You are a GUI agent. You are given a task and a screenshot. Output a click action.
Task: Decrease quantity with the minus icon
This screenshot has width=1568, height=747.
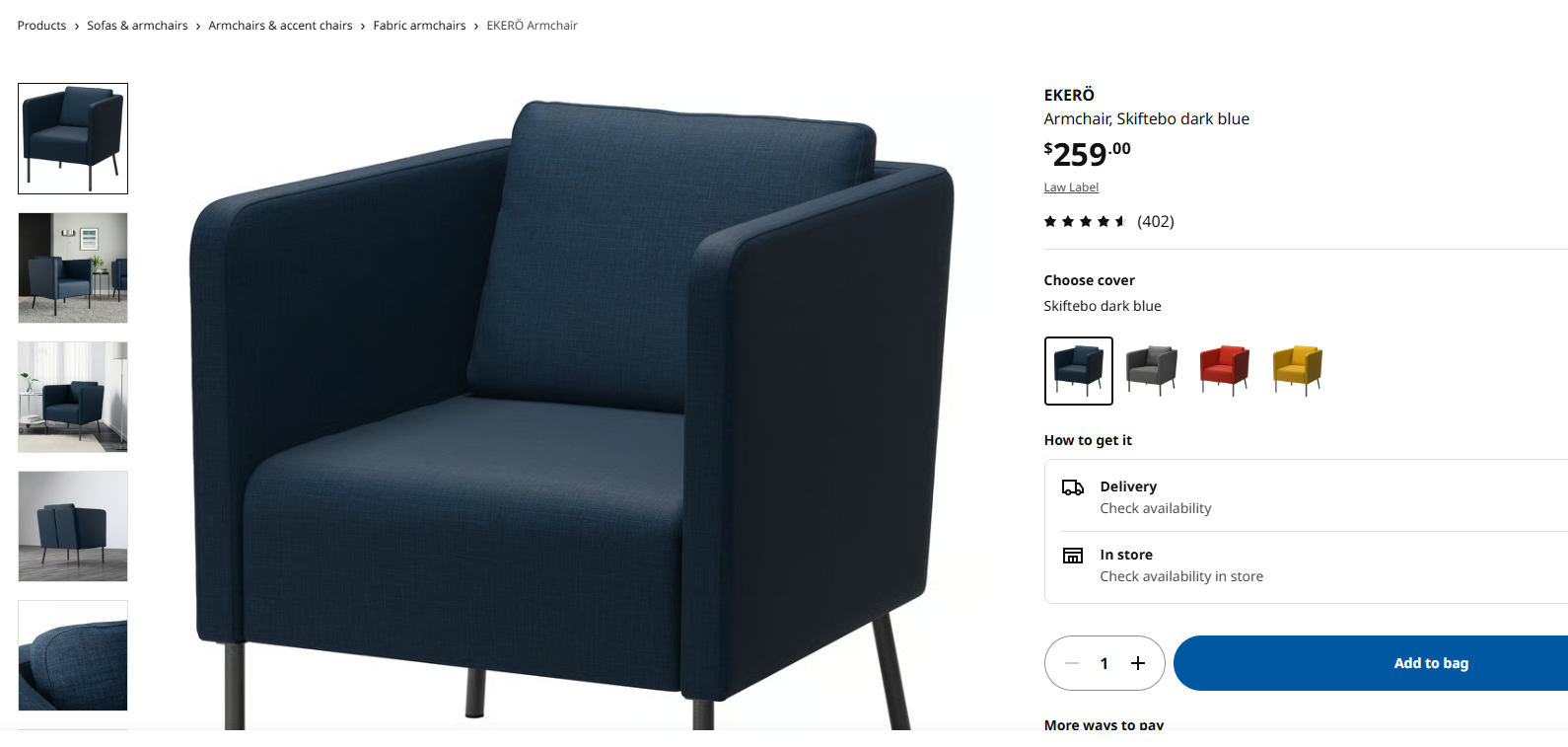tap(1072, 663)
